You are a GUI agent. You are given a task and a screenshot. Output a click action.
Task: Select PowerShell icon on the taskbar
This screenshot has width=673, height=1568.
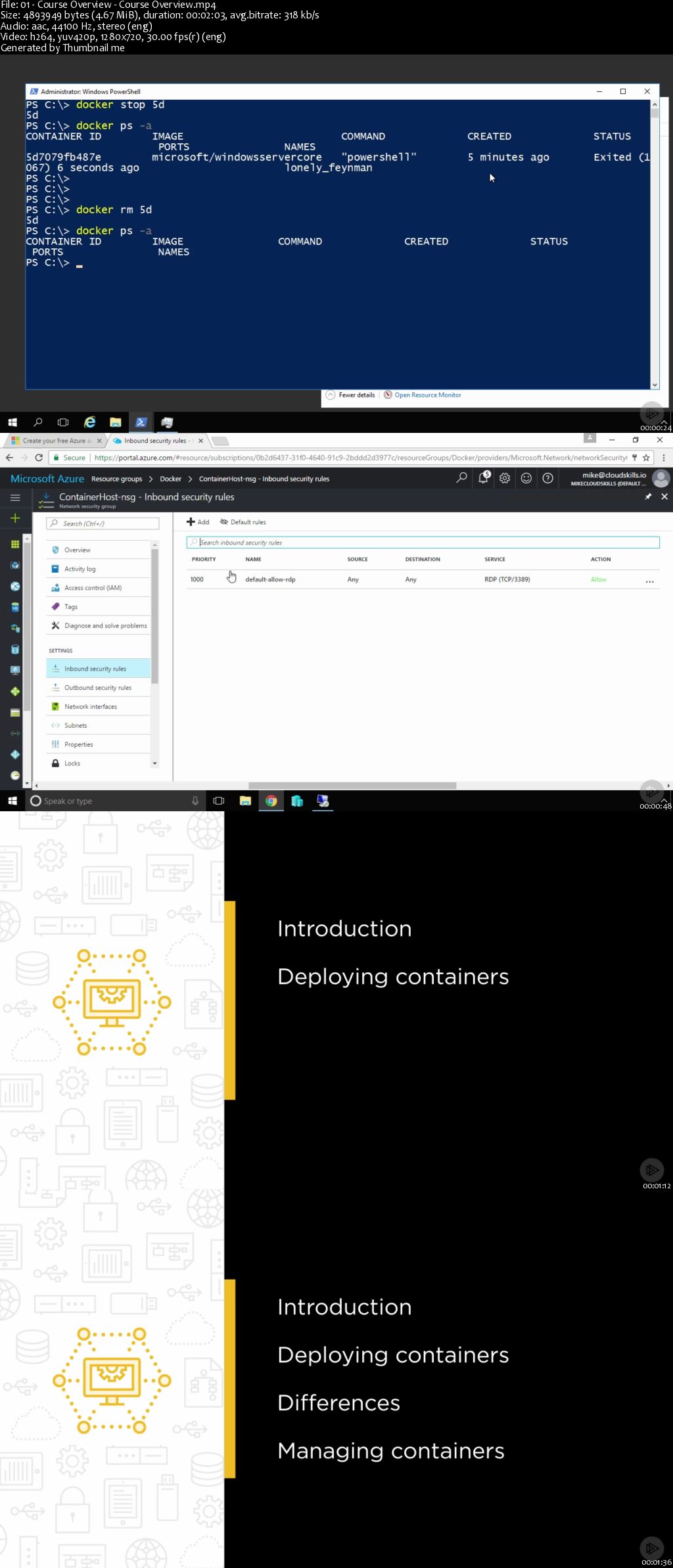[x=141, y=422]
